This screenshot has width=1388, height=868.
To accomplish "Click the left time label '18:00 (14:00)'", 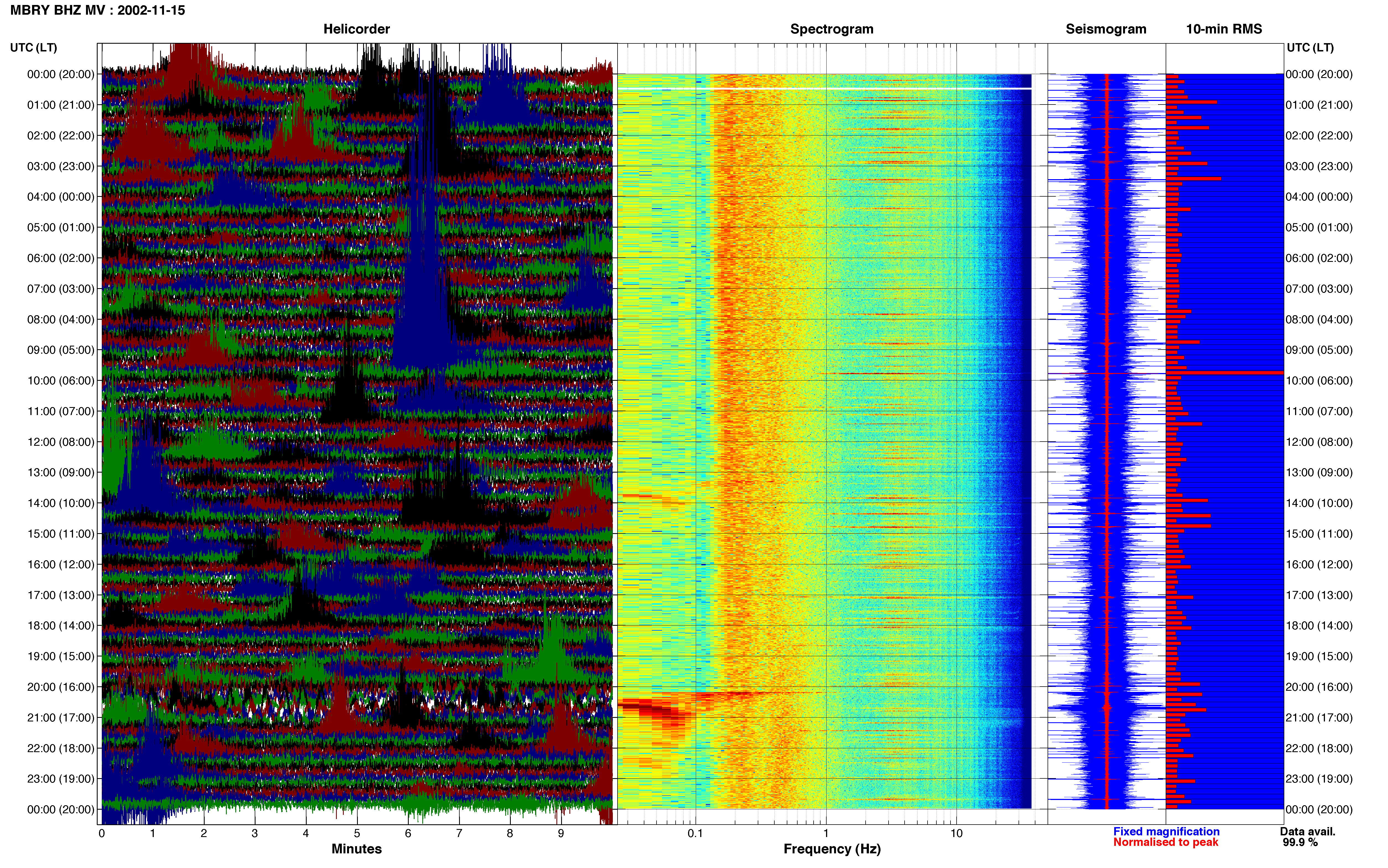I will 61,626.
